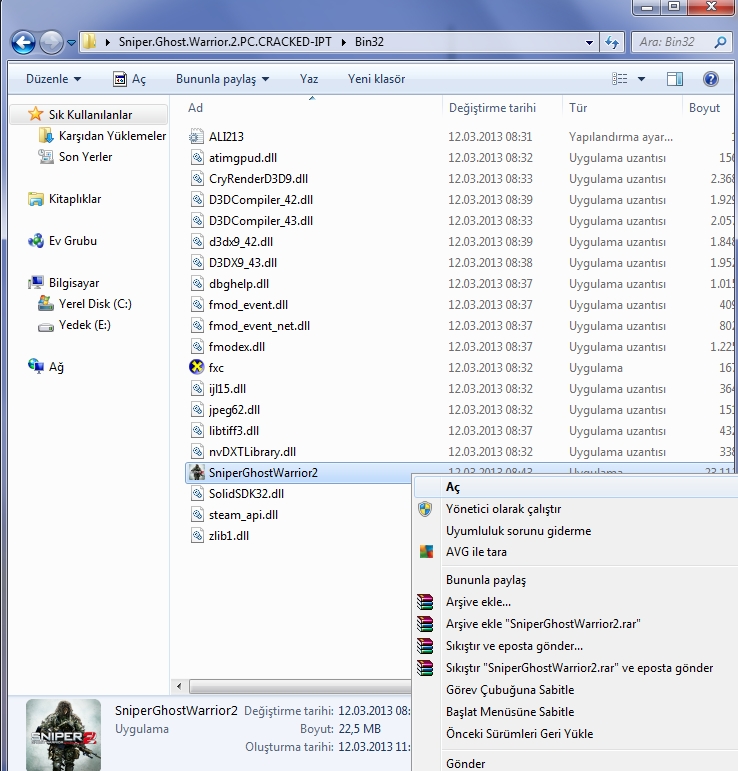Choose Aç in the context menu
The height and width of the screenshot is (771, 738).
(575, 487)
